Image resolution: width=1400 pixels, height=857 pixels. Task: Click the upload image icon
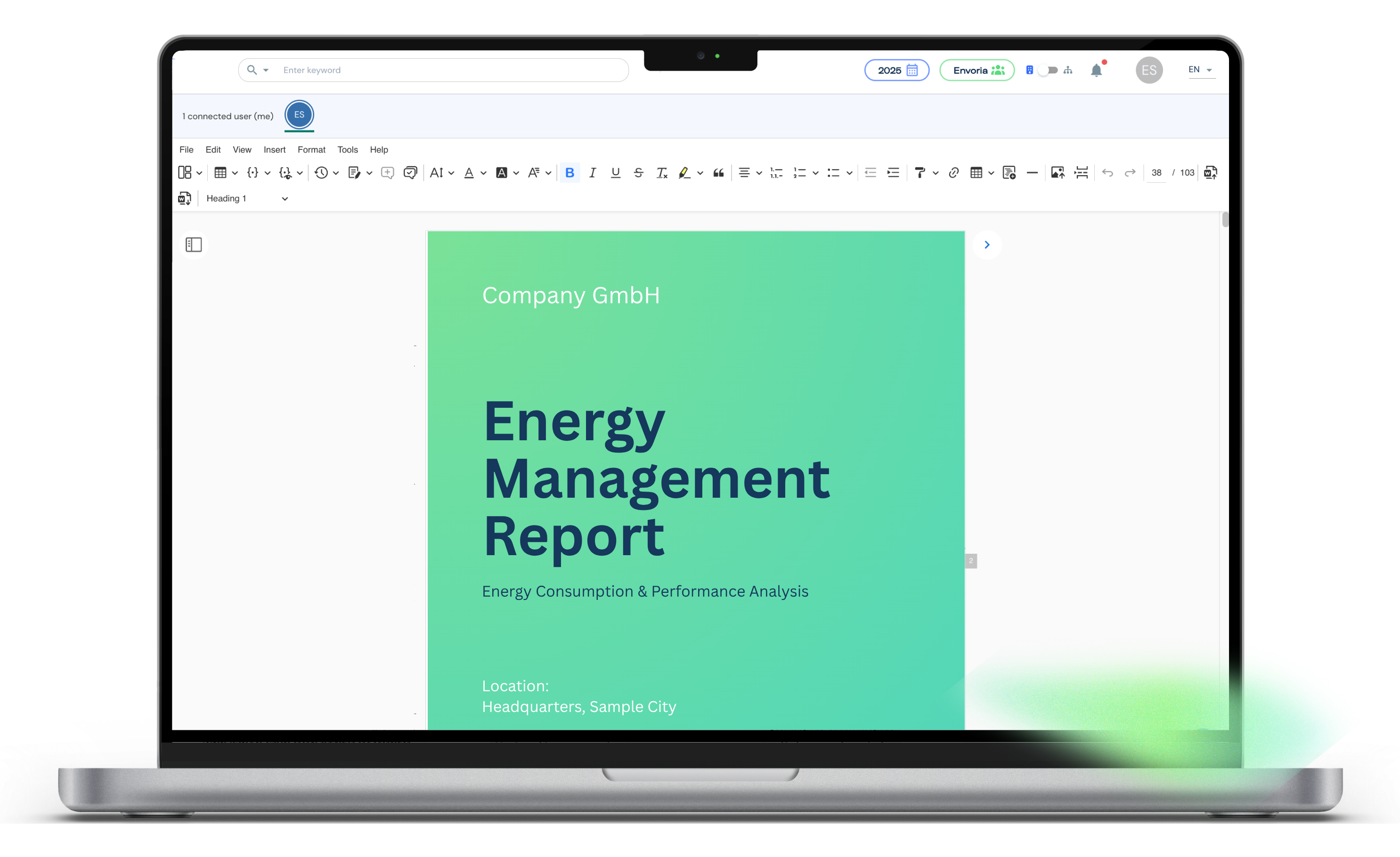(x=1058, y=173)
